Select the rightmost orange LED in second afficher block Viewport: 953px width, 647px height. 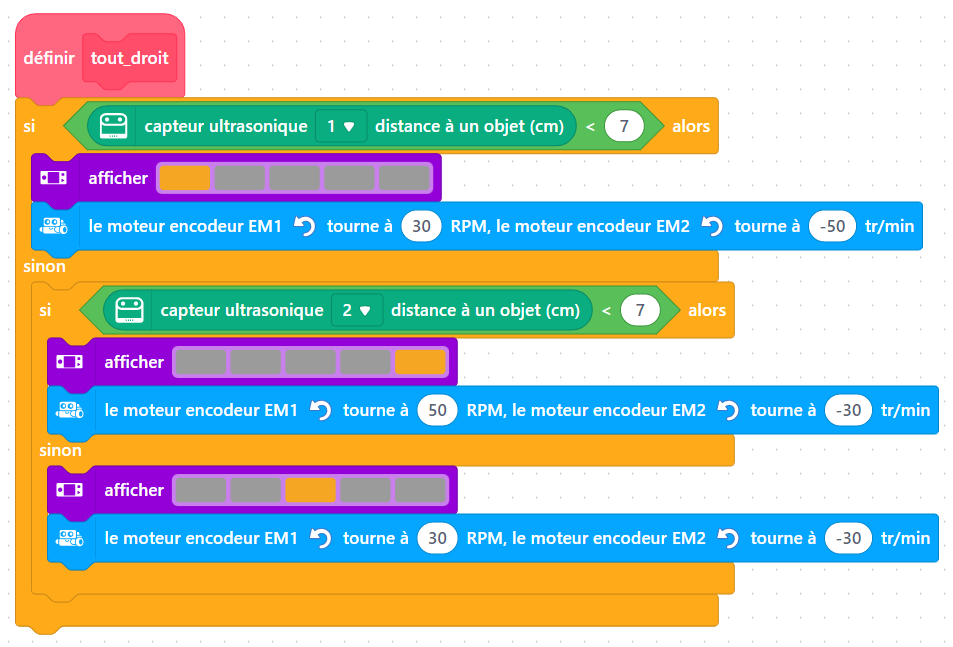point(420,362)
